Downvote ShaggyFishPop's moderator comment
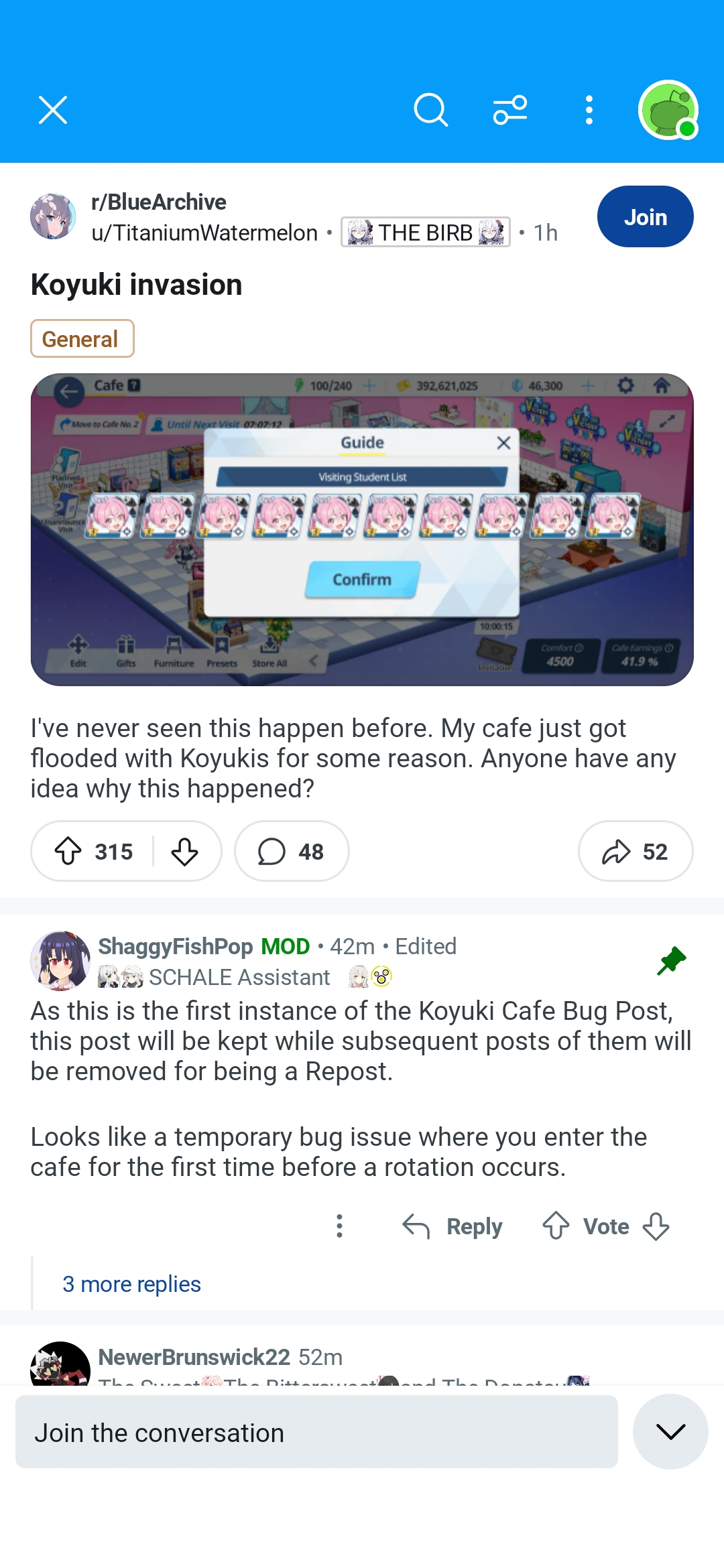Image resolution: width=724 pixels, height=1568 pixels. pos(656,1226)
